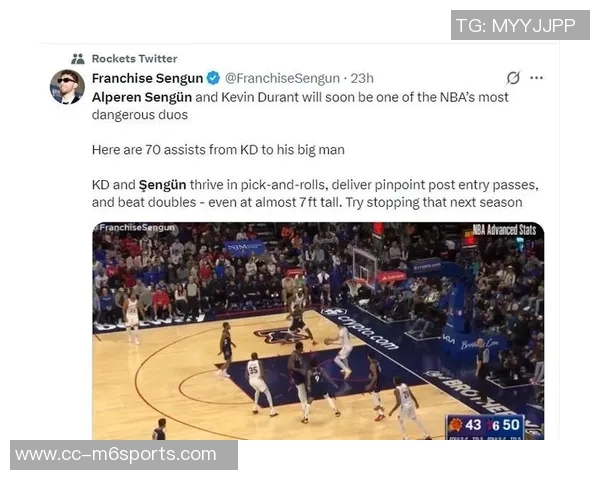This screenshot has height=480, width=600.
Task: Open the Rockets Twitter community label
Action: coord(134,59)
